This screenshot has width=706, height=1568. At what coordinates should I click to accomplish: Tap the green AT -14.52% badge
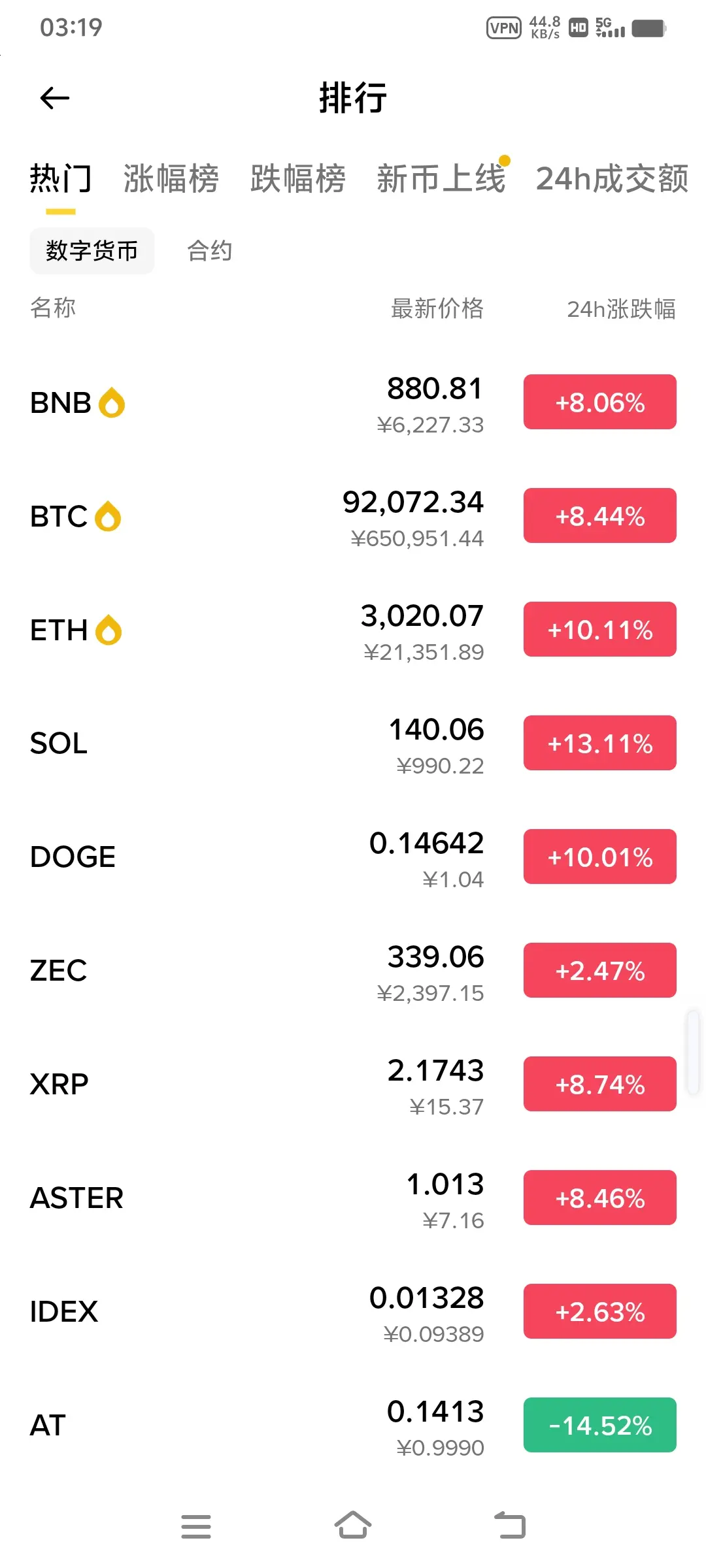pos(599,1425)
